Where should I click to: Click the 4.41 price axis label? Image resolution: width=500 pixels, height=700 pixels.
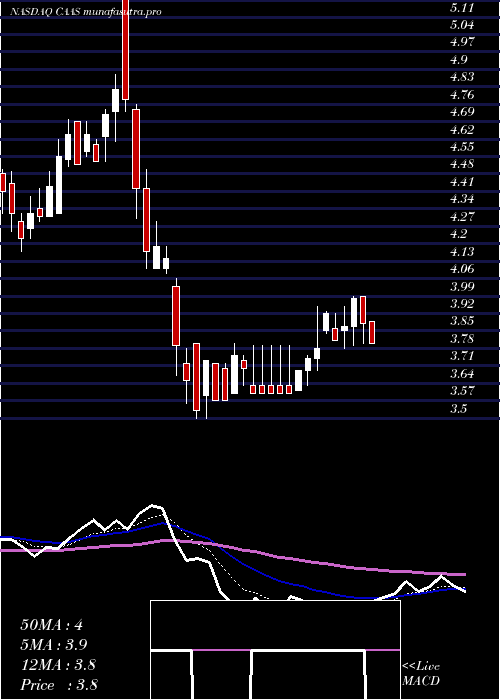pos(462,182)
